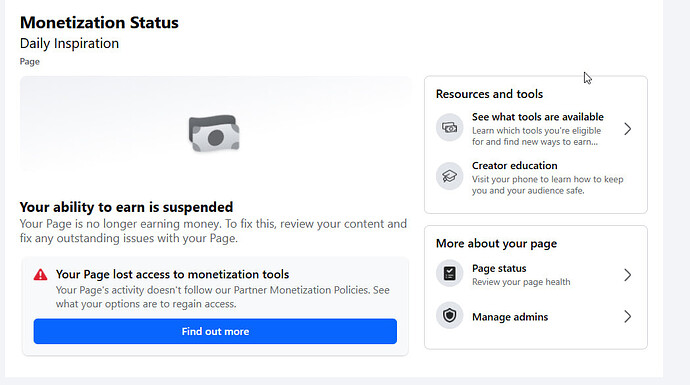Click the Resources and tools heading
Image resolution: width=690 pixels, height=385 pixels.
489,94
